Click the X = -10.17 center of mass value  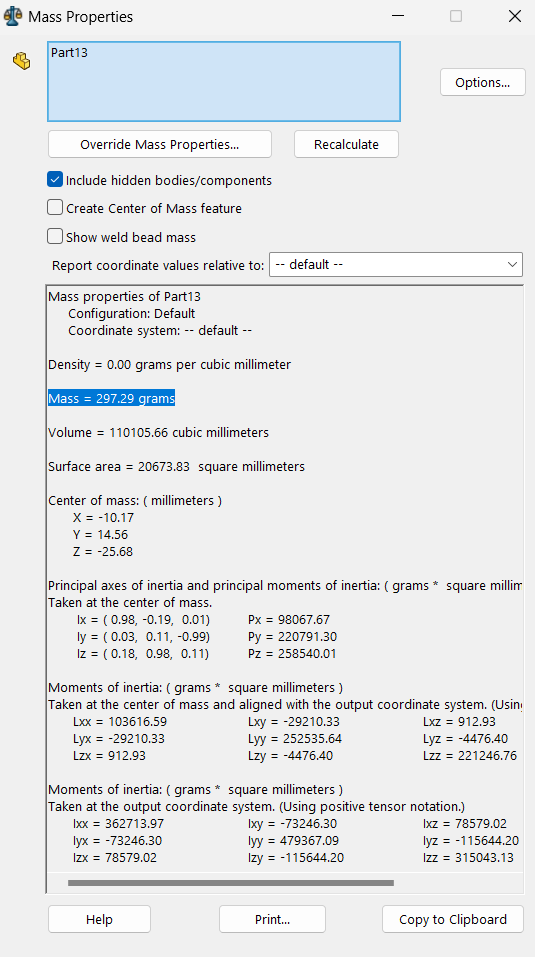(x=102, y=518)
